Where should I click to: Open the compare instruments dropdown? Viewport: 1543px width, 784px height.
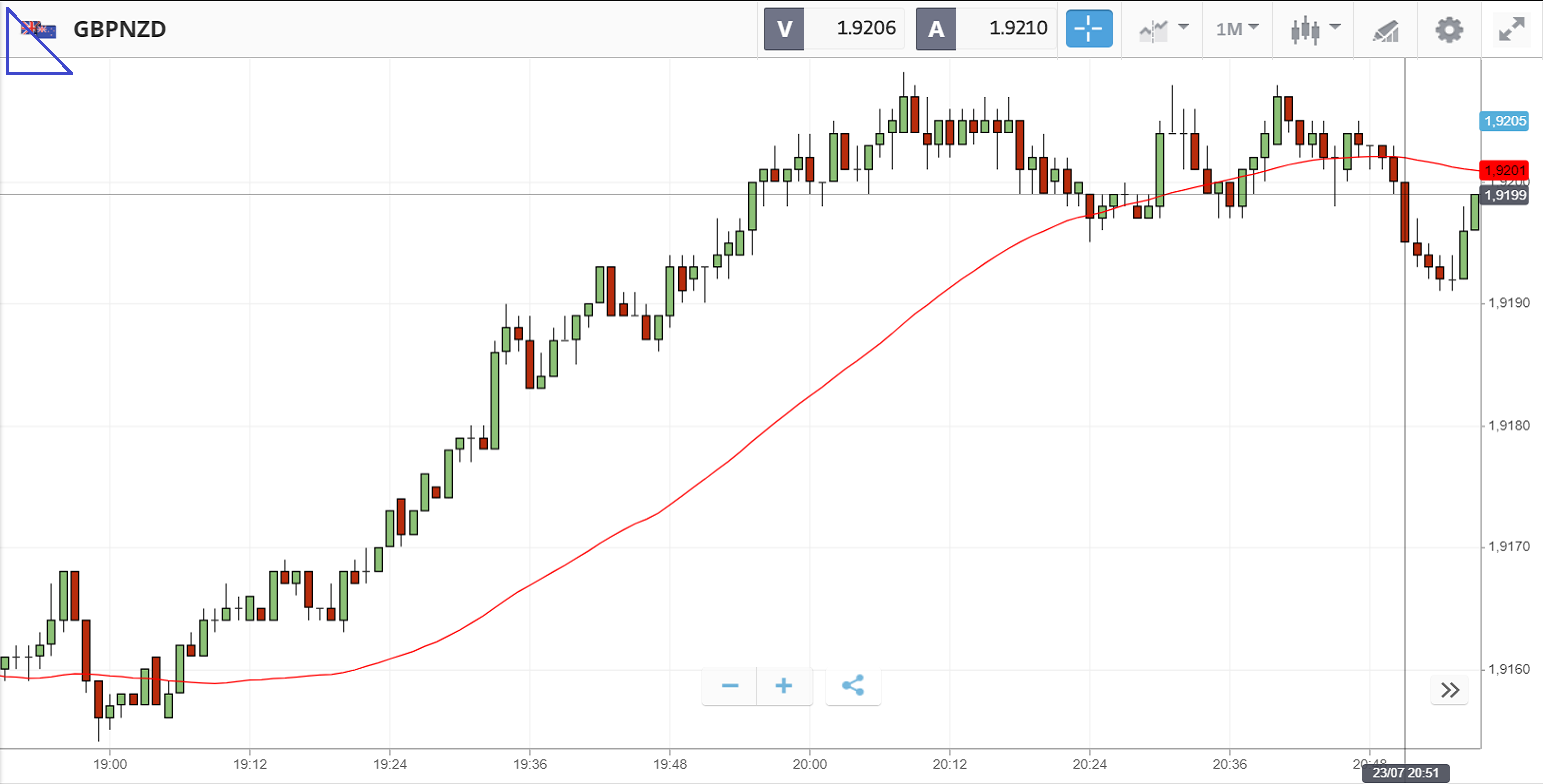[x=1163, y=29]
